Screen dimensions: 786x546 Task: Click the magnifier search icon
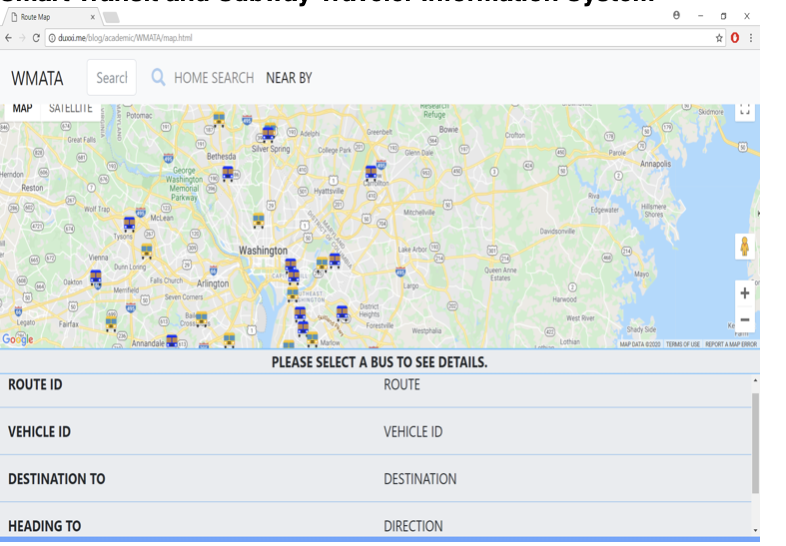pos(158,78)
